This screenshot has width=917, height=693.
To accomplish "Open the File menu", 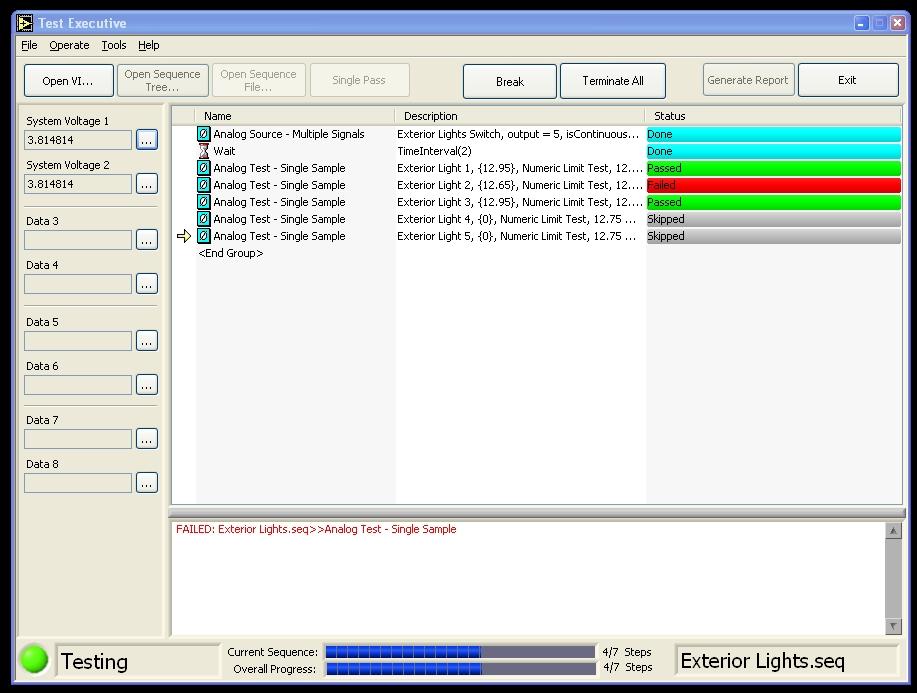I will click(29, 45).
